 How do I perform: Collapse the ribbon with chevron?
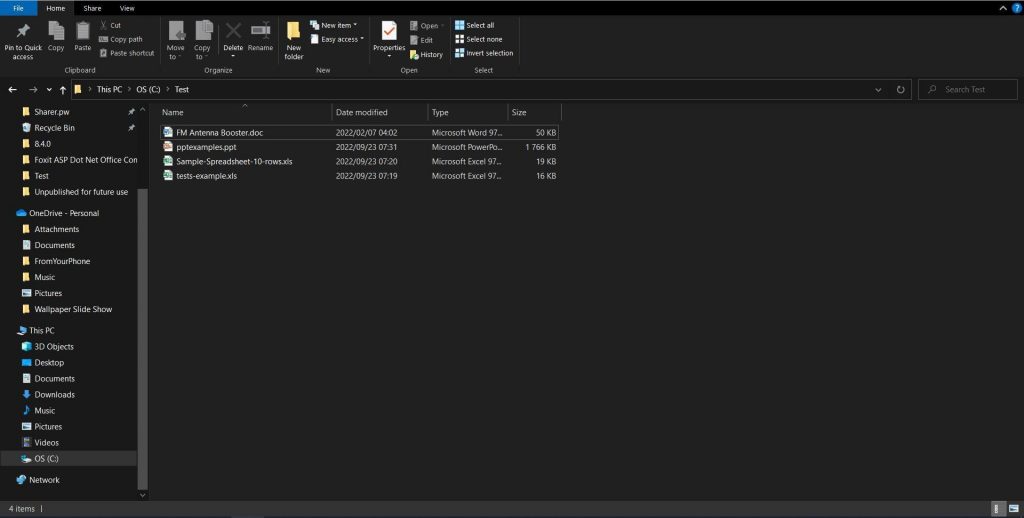pyautogui.click(x=1003, y=8)
